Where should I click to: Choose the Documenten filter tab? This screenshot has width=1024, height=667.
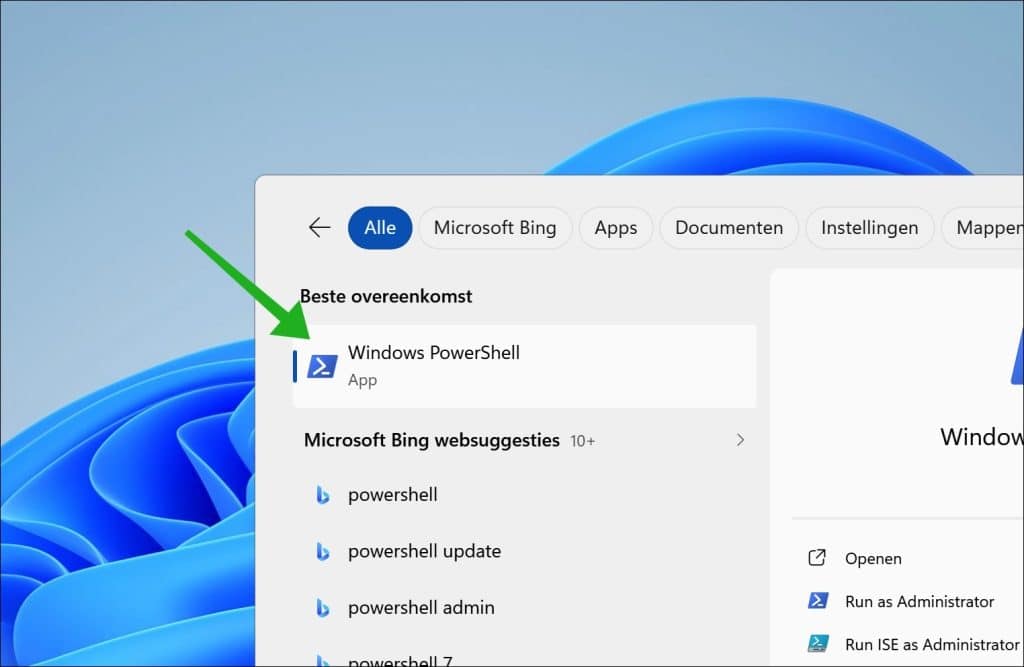click(729, 227)
